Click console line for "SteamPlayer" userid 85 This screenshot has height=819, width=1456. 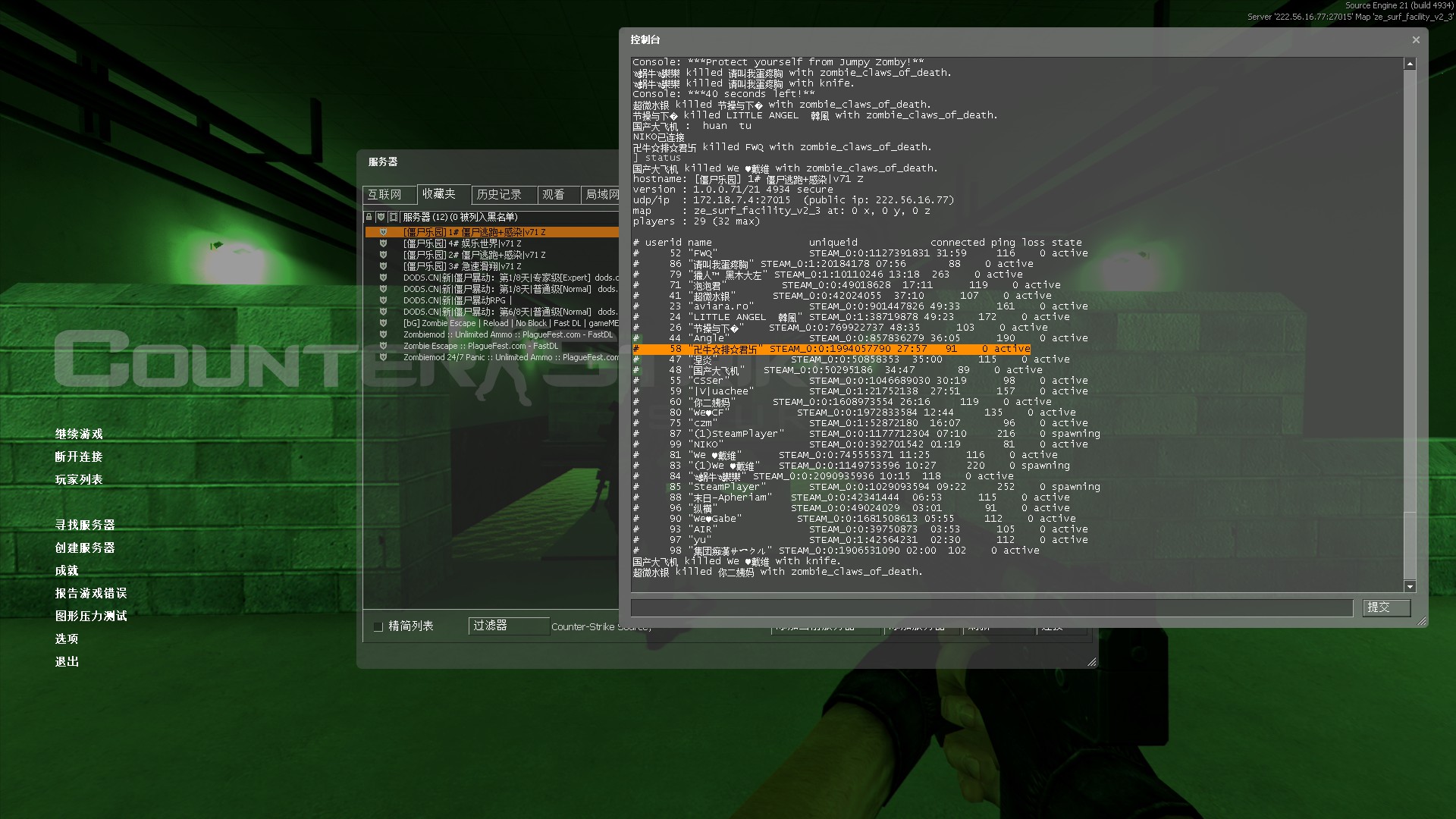pos(866,487)
